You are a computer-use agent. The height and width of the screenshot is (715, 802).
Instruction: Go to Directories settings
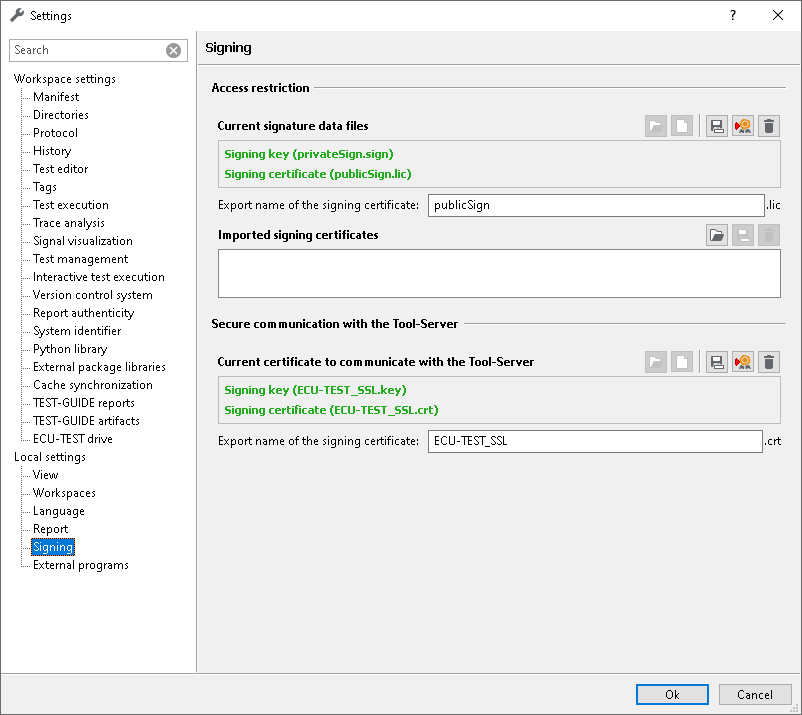[x=61, y=115]
